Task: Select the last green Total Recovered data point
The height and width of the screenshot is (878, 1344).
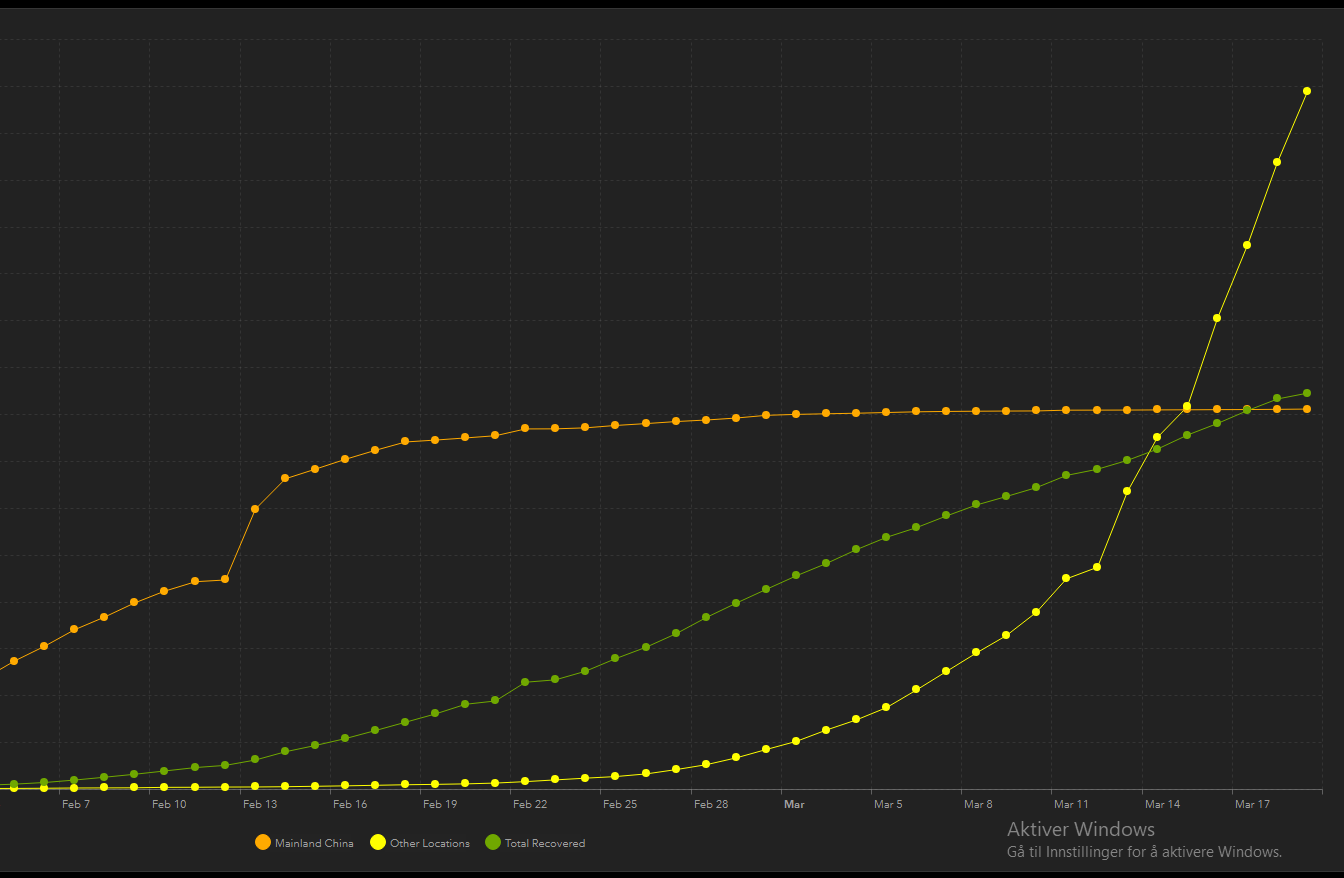Action: pyautogui.click(x=1307, y=393)
